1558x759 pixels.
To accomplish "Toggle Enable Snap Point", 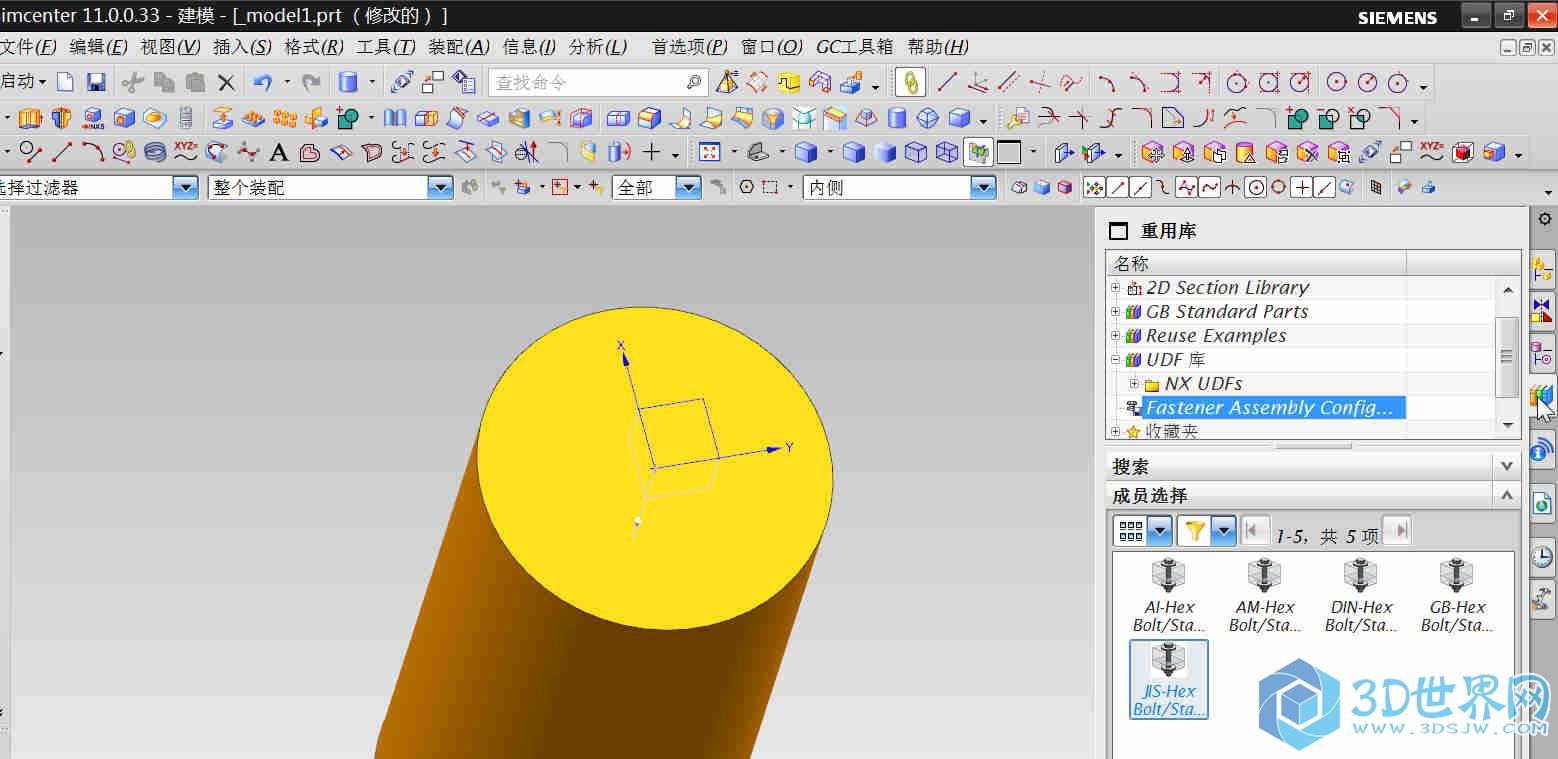I will coord(1095,187).
